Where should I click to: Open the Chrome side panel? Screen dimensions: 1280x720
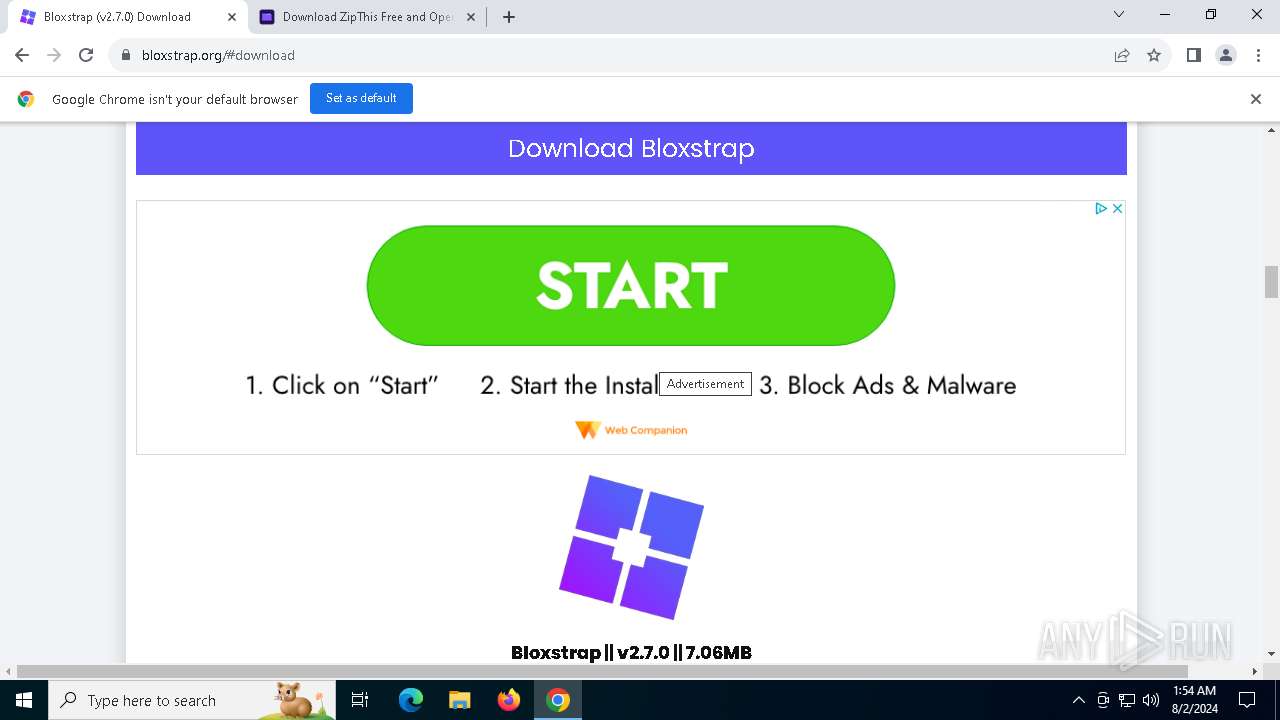[x=1194, y=55]
